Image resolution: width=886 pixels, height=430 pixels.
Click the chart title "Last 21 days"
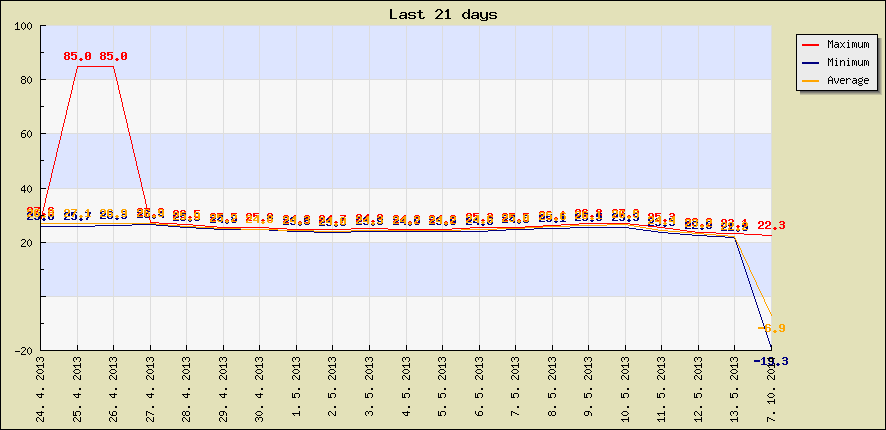point(443,15)
